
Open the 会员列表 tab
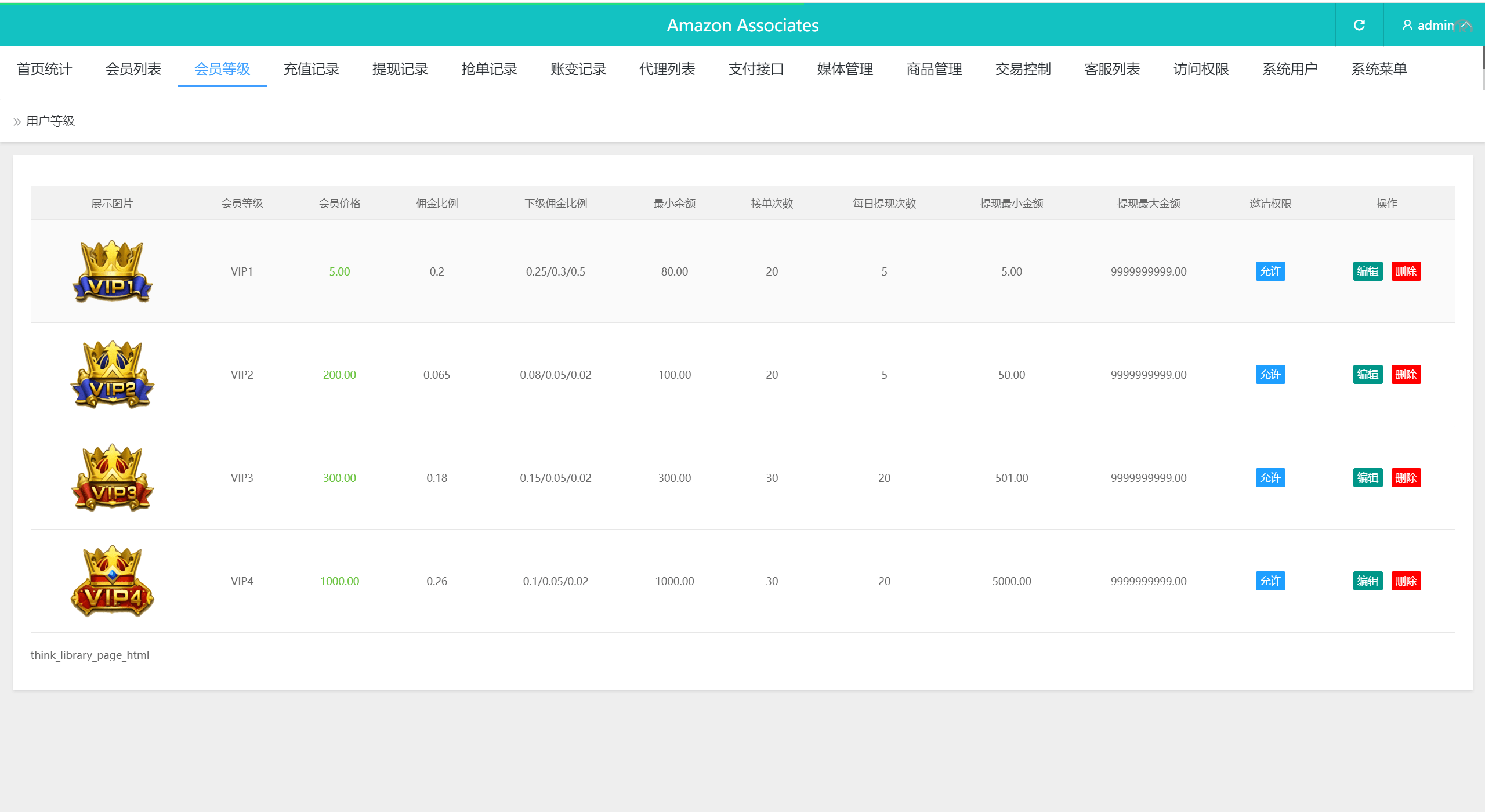(x=133, y=69)
